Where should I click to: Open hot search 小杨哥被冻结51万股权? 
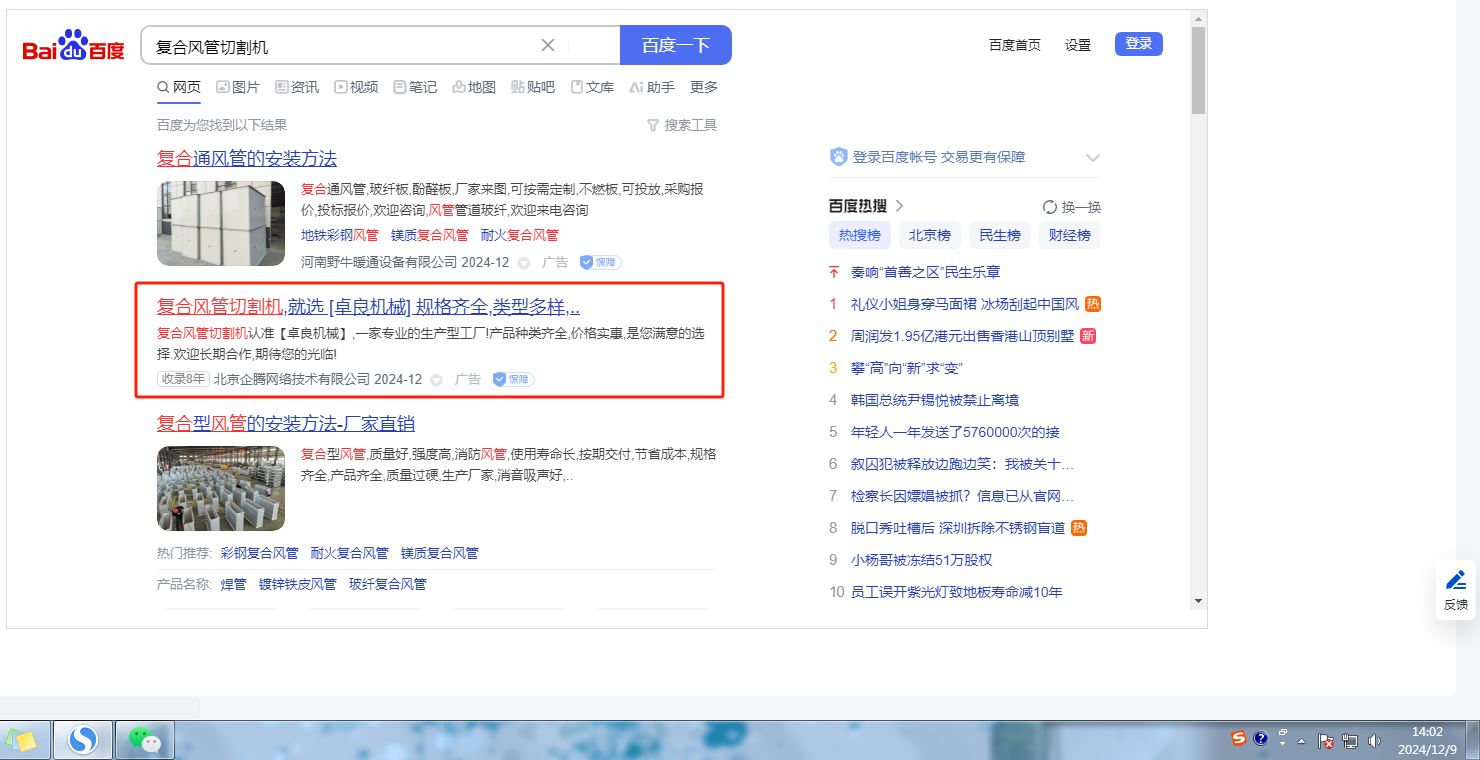coord(922,560)
